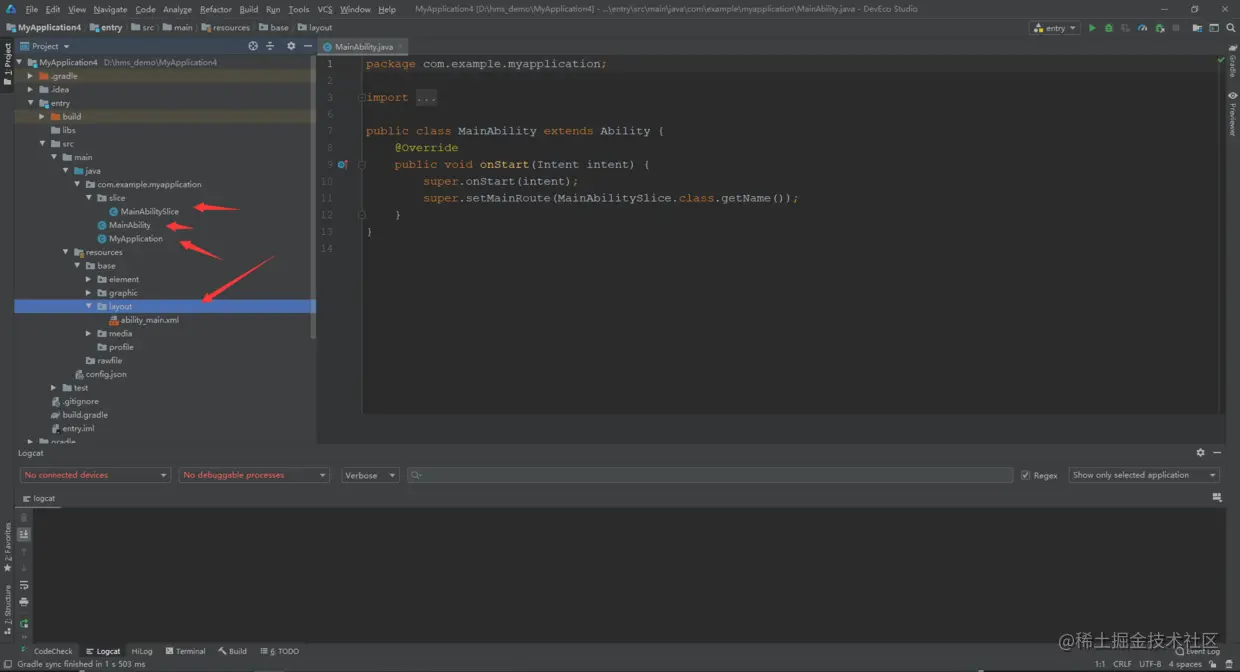Click the UTF-8 encoding in status bar
Viewport: 1240px width, 672px height.
coord(1150,664)
